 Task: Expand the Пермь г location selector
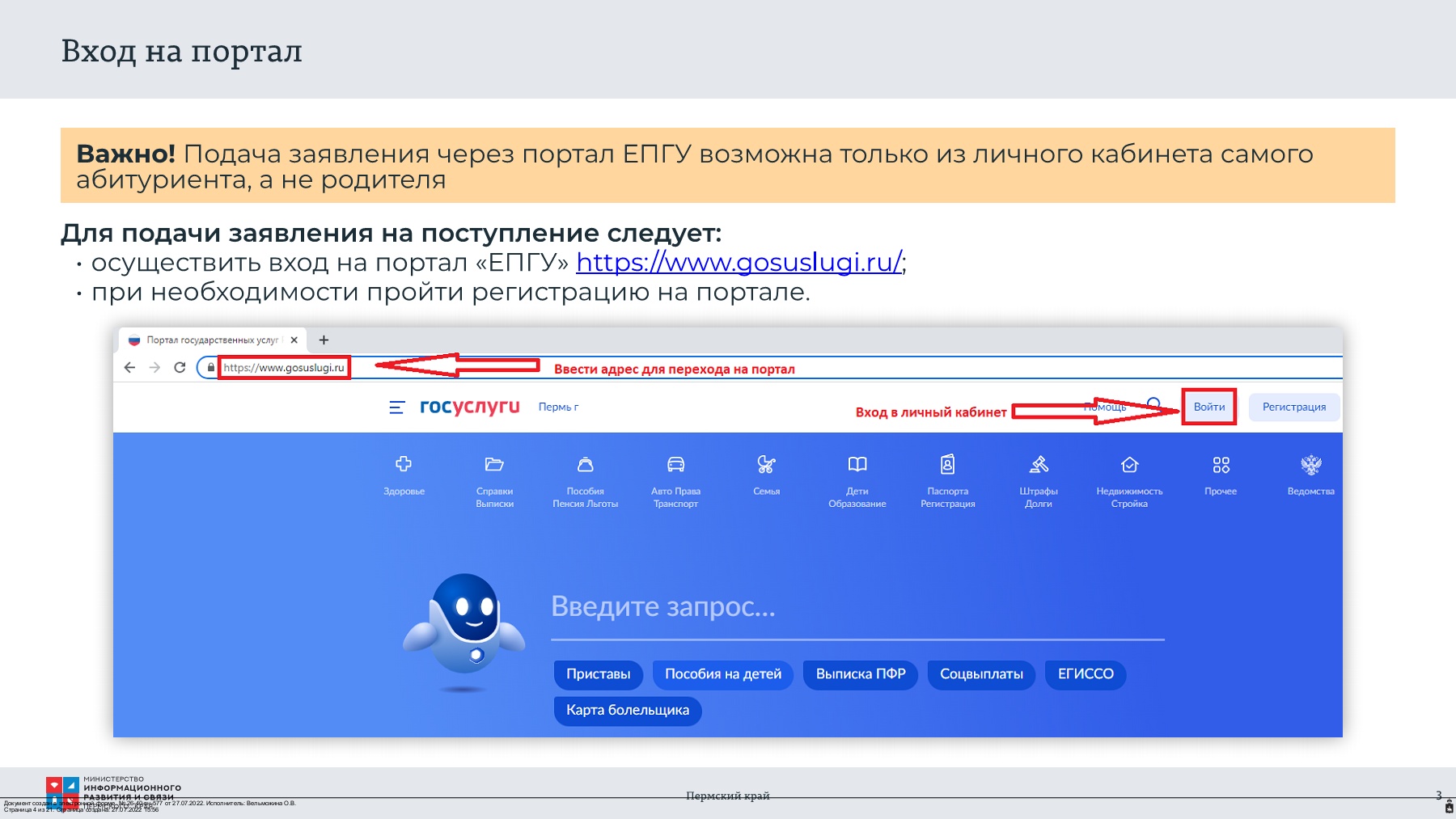pos(558,407)
